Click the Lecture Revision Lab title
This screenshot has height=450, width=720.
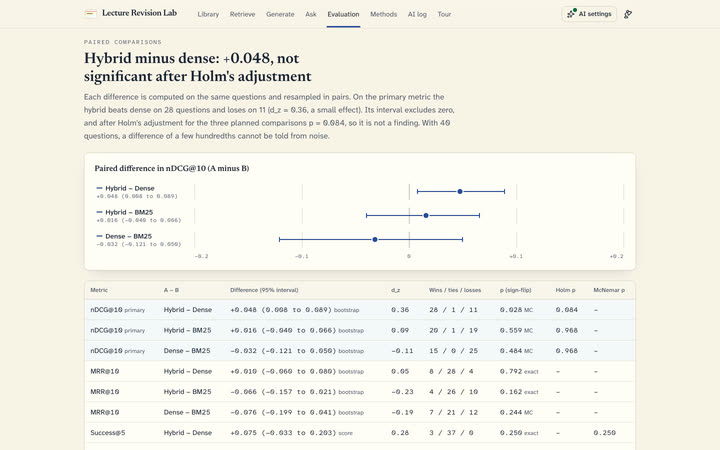click(x=139, y=13)
